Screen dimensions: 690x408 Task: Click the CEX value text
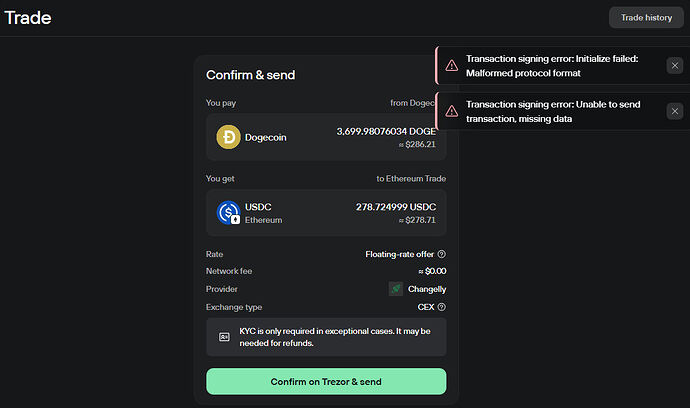point(426,307)
